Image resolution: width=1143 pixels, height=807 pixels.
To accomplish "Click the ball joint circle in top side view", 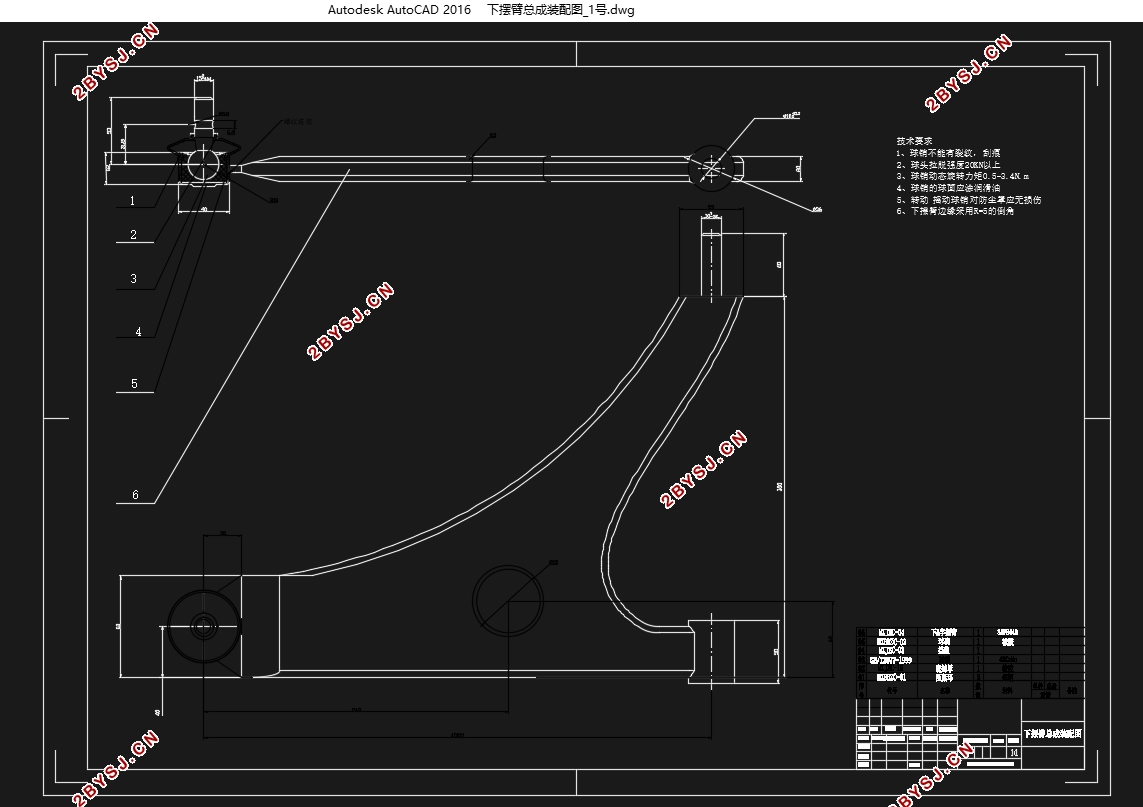I will tap(203, 163).
